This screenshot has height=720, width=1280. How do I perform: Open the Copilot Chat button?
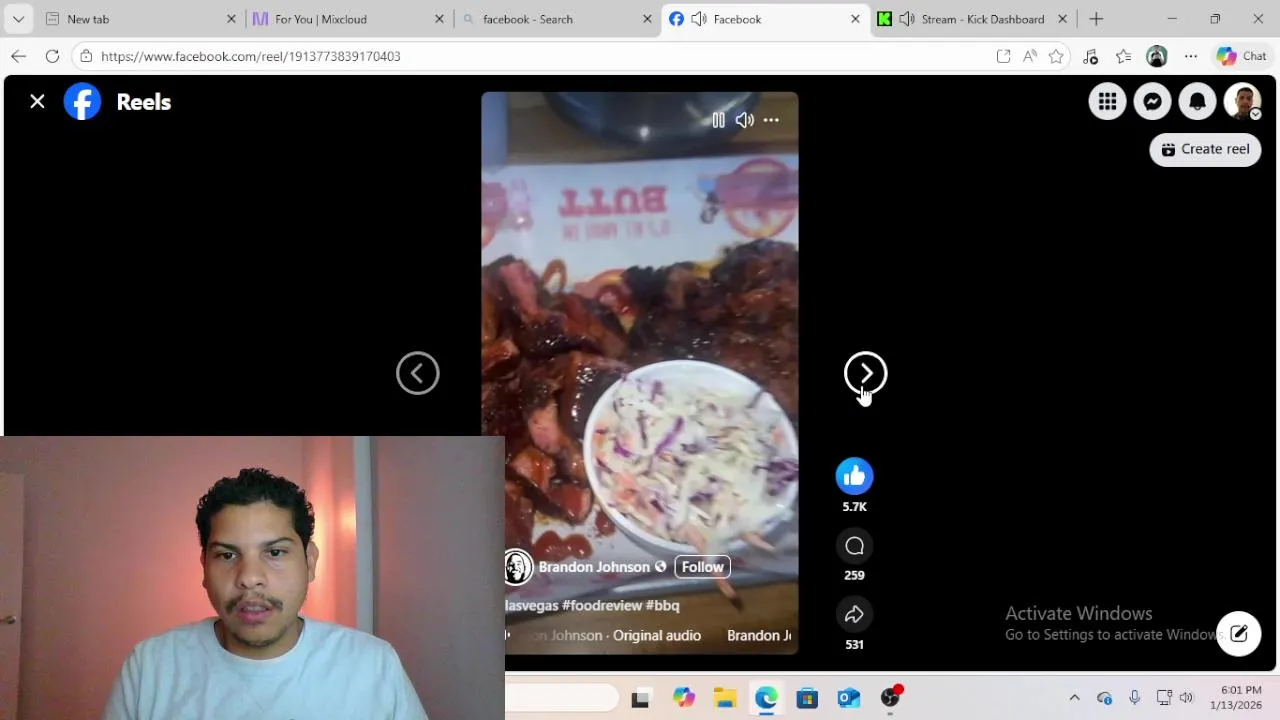tap(1241, 56)
